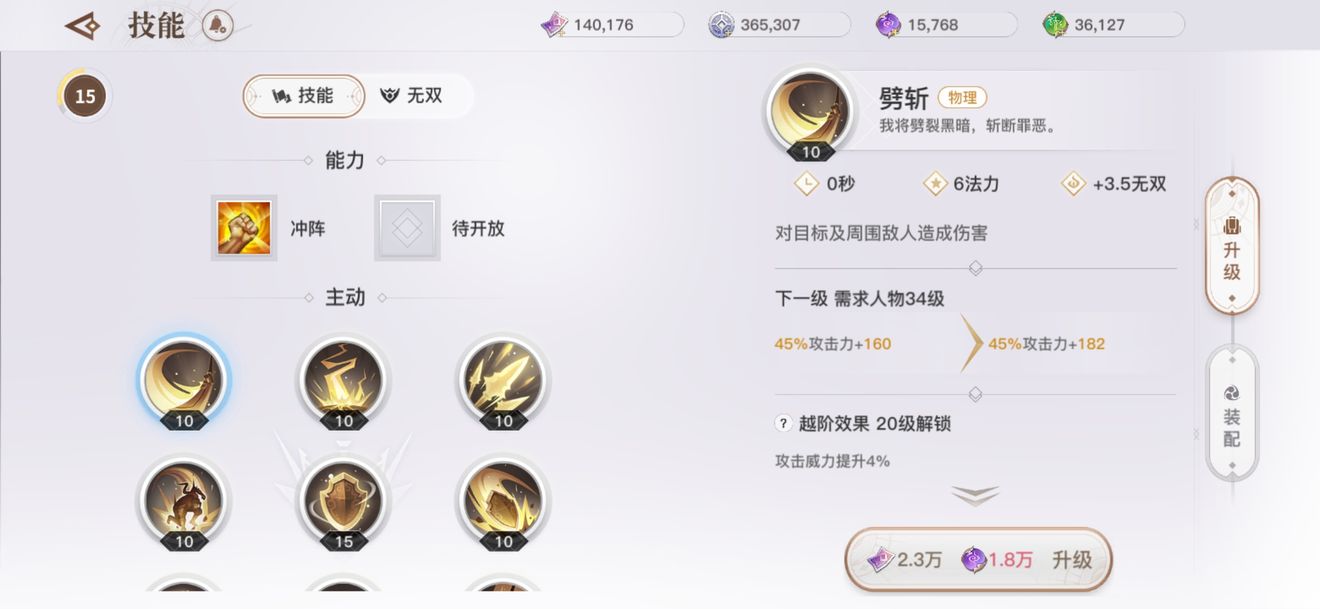Open the bell icon beside 技能 title

(x=217, y=26)
